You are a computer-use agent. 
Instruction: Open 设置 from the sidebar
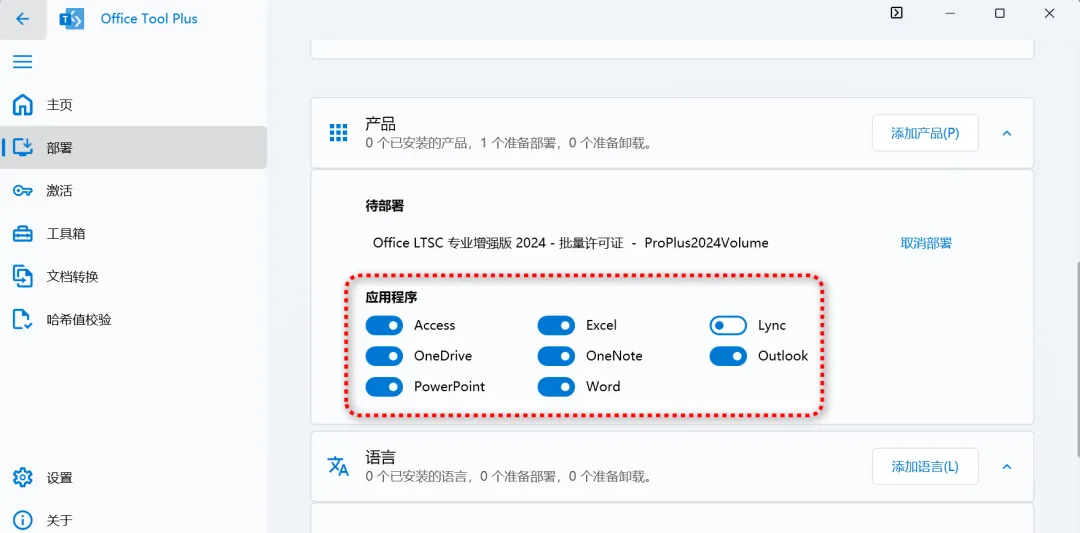tap(134, 477)
